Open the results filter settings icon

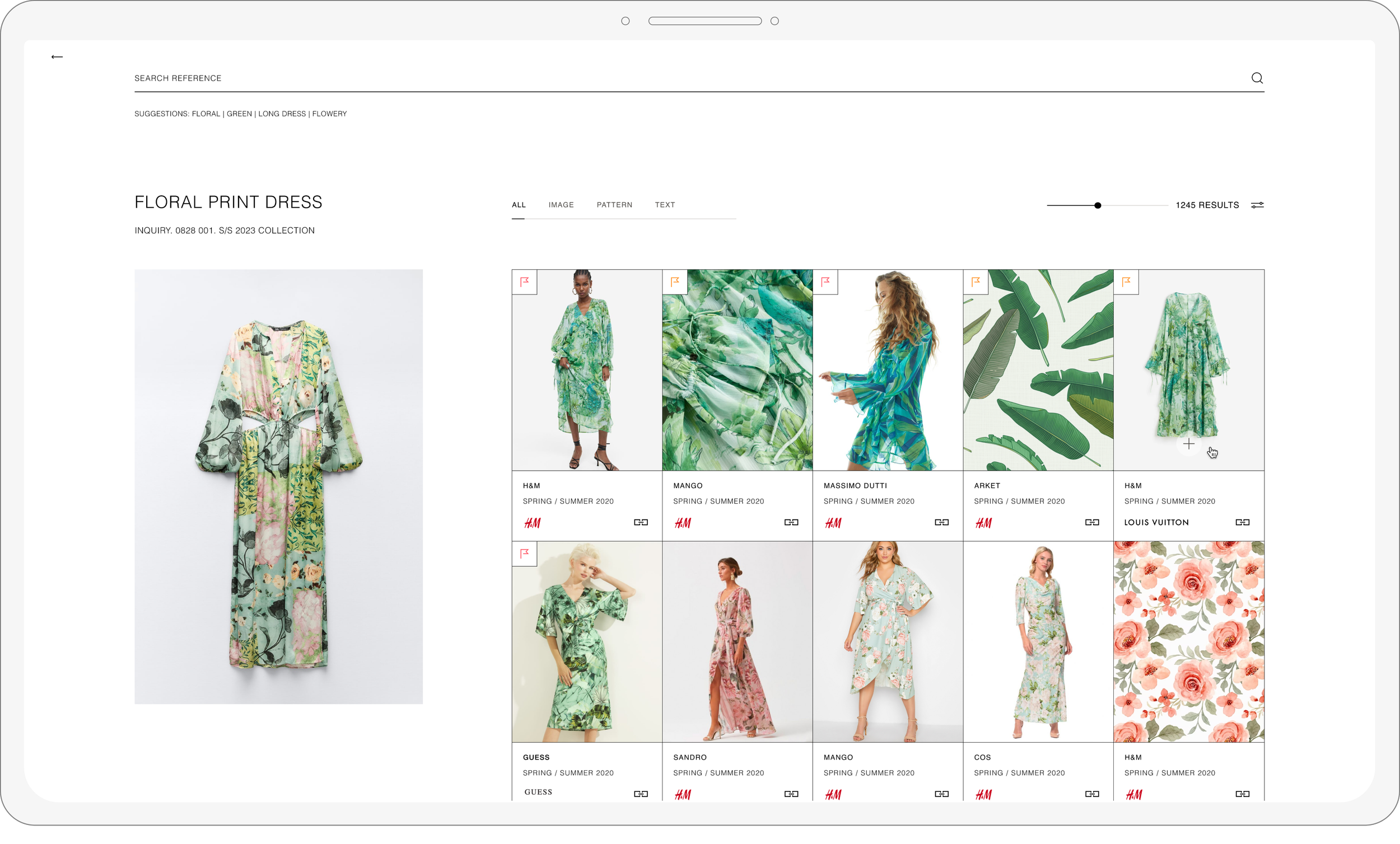click(1257, 205)
